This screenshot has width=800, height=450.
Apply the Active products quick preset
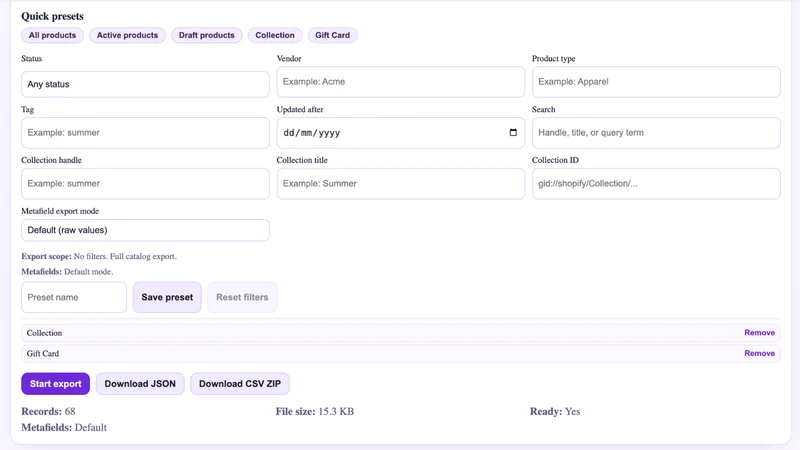pyautogui.click(x=128, y=35)
